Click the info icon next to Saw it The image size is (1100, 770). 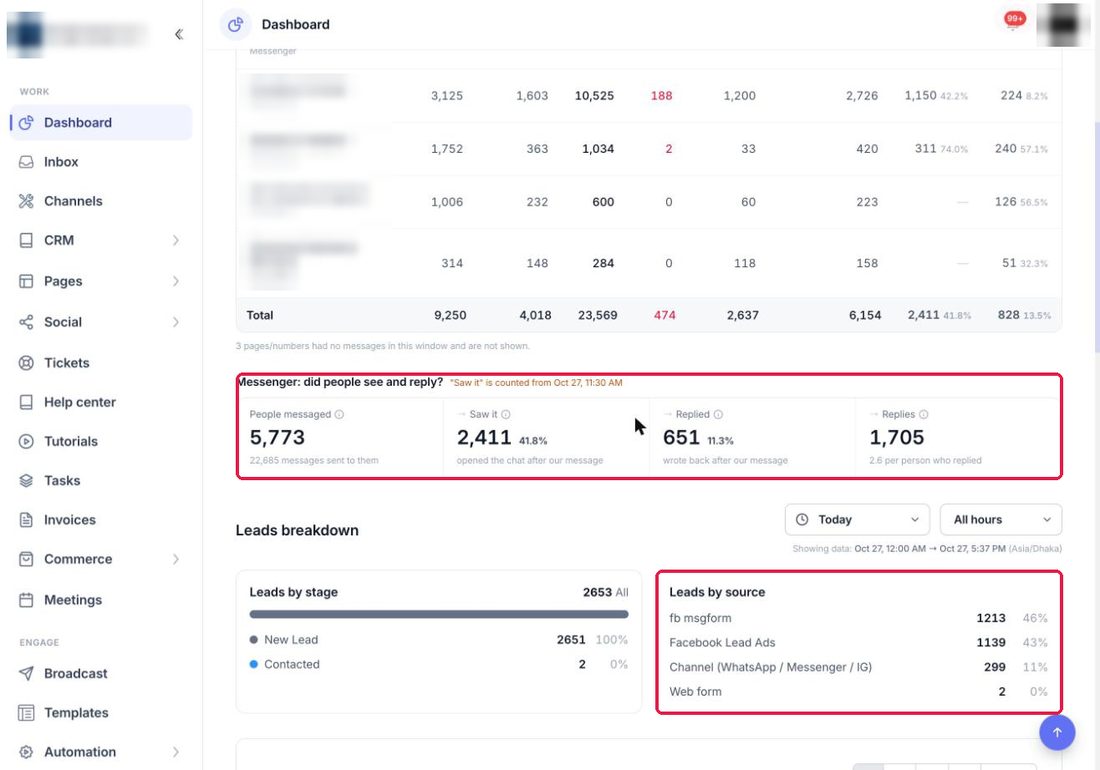click(506, 414)
